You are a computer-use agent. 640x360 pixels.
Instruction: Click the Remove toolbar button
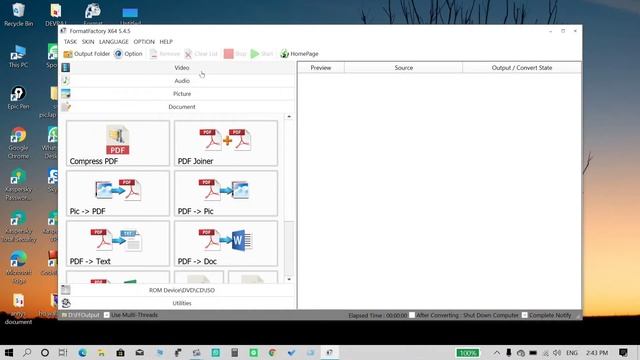coord(164,54)
